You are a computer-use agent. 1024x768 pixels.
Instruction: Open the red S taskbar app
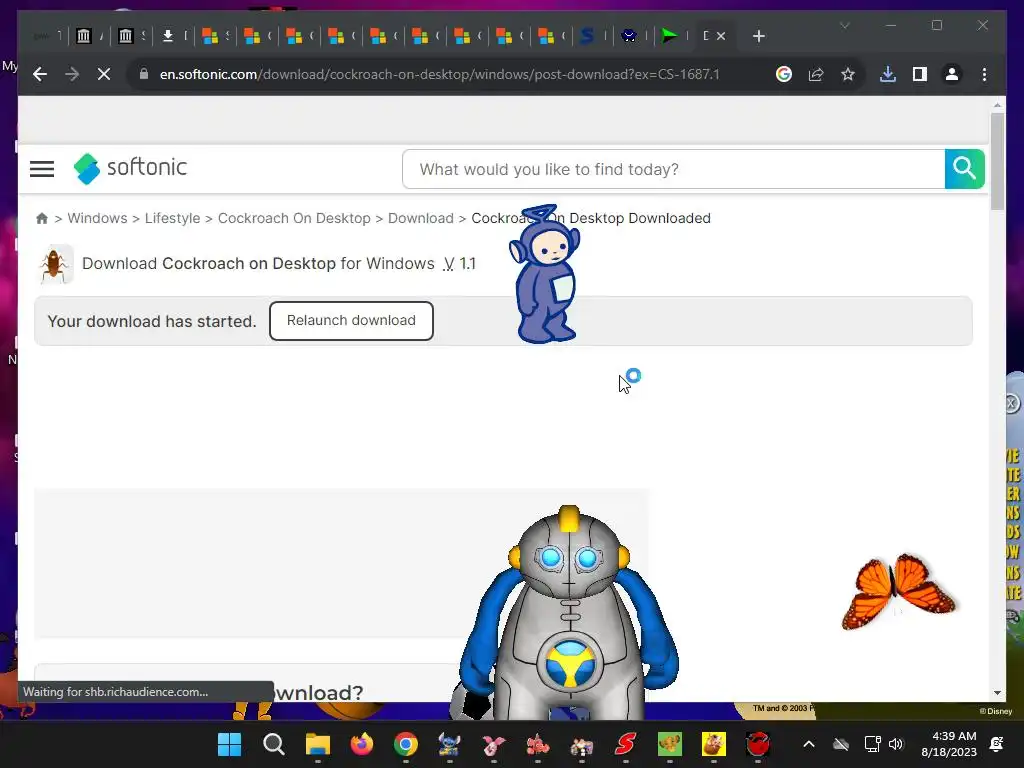tap(626, 744)
